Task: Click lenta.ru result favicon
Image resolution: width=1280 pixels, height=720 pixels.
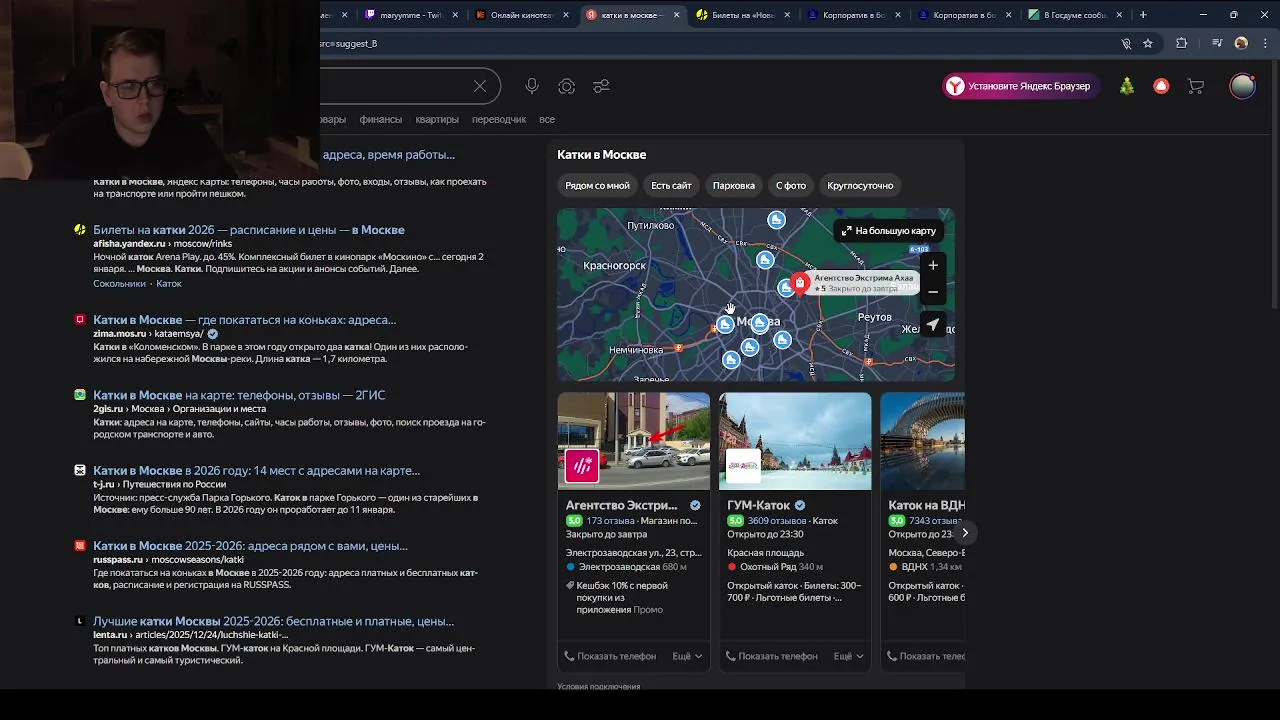Action: (x=80, y=621)
